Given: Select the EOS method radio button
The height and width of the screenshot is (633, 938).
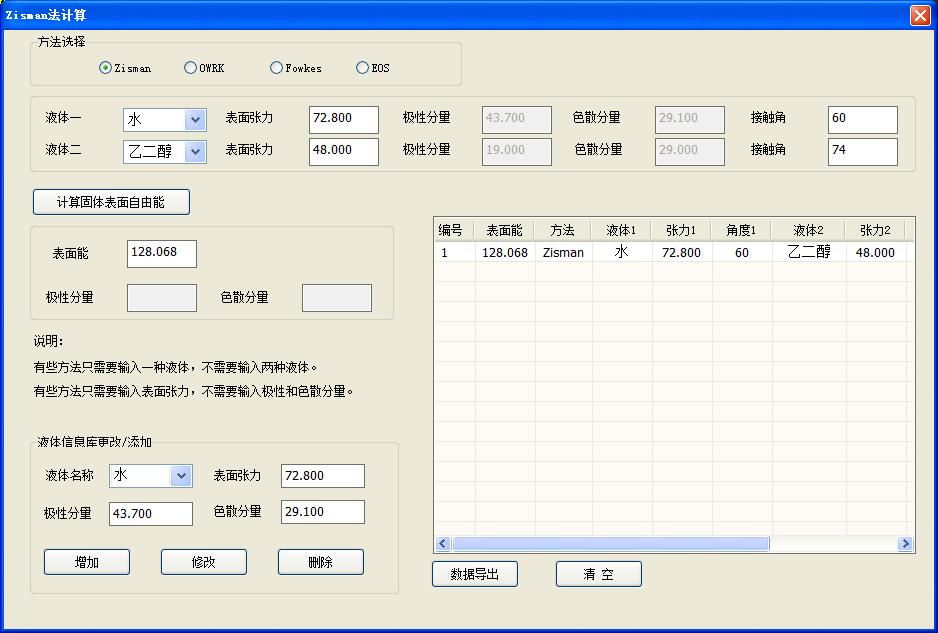Looking at the screenshot, I should tap(361, 68).
